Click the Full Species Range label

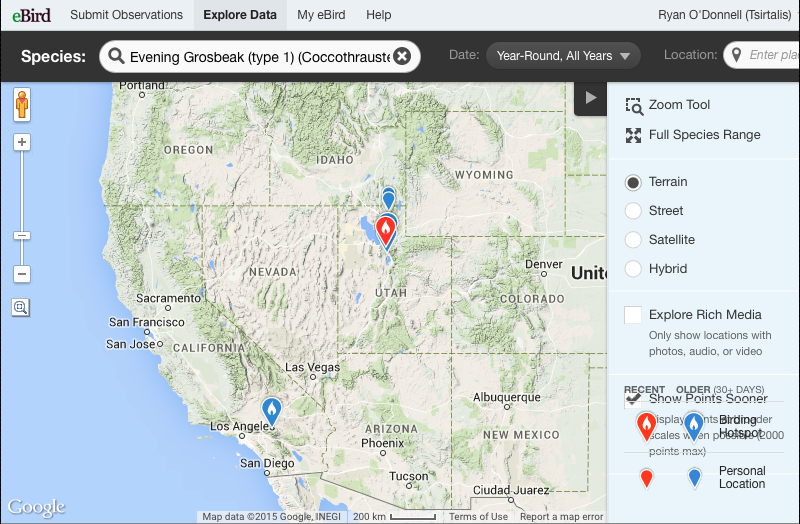[705, 135]
